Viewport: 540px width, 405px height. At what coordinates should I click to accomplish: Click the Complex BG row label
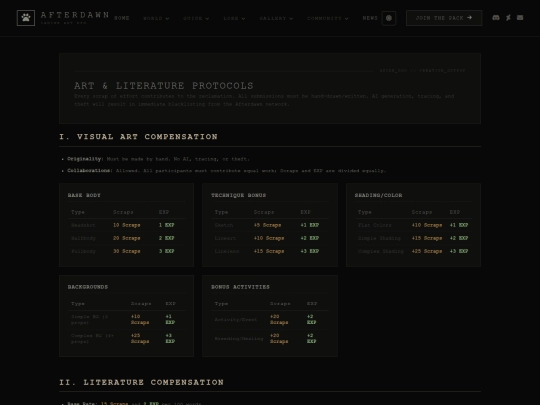[x=92, y=339]
